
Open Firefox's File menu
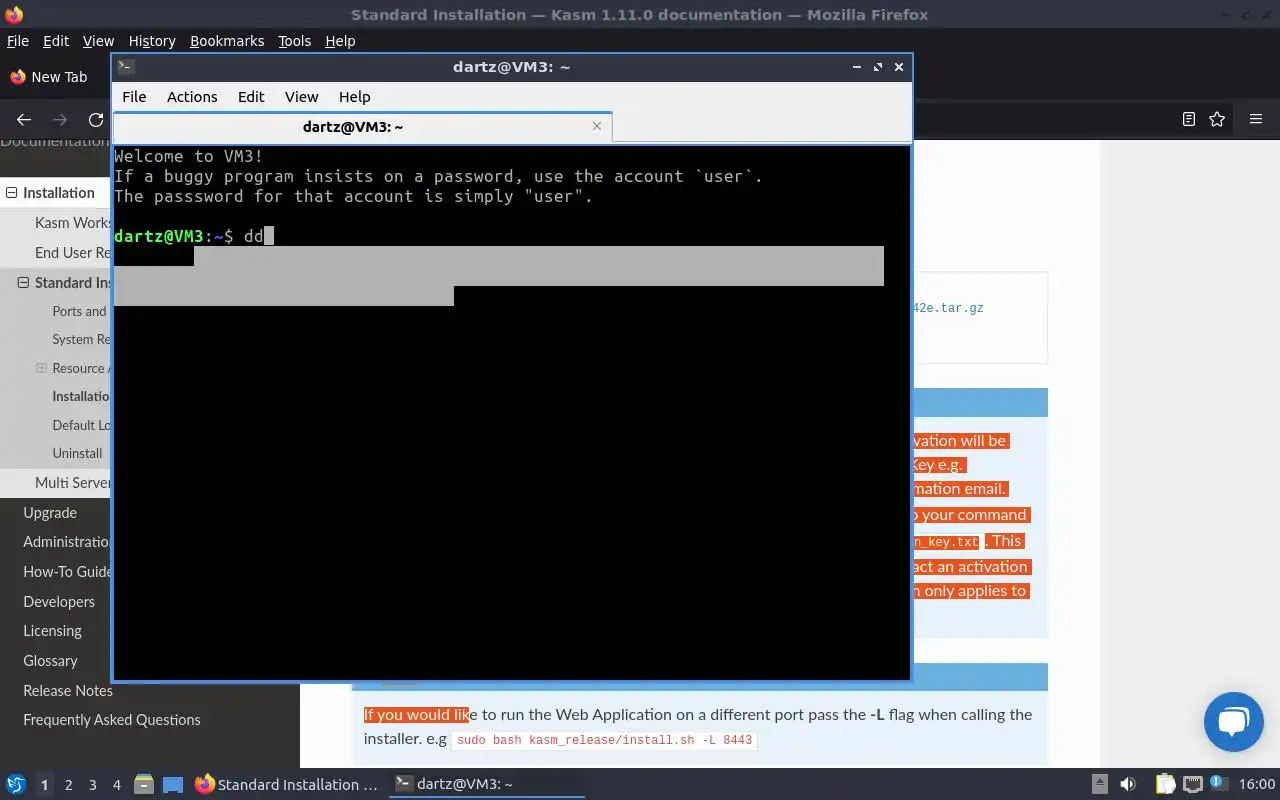click(x=18, y=41)
